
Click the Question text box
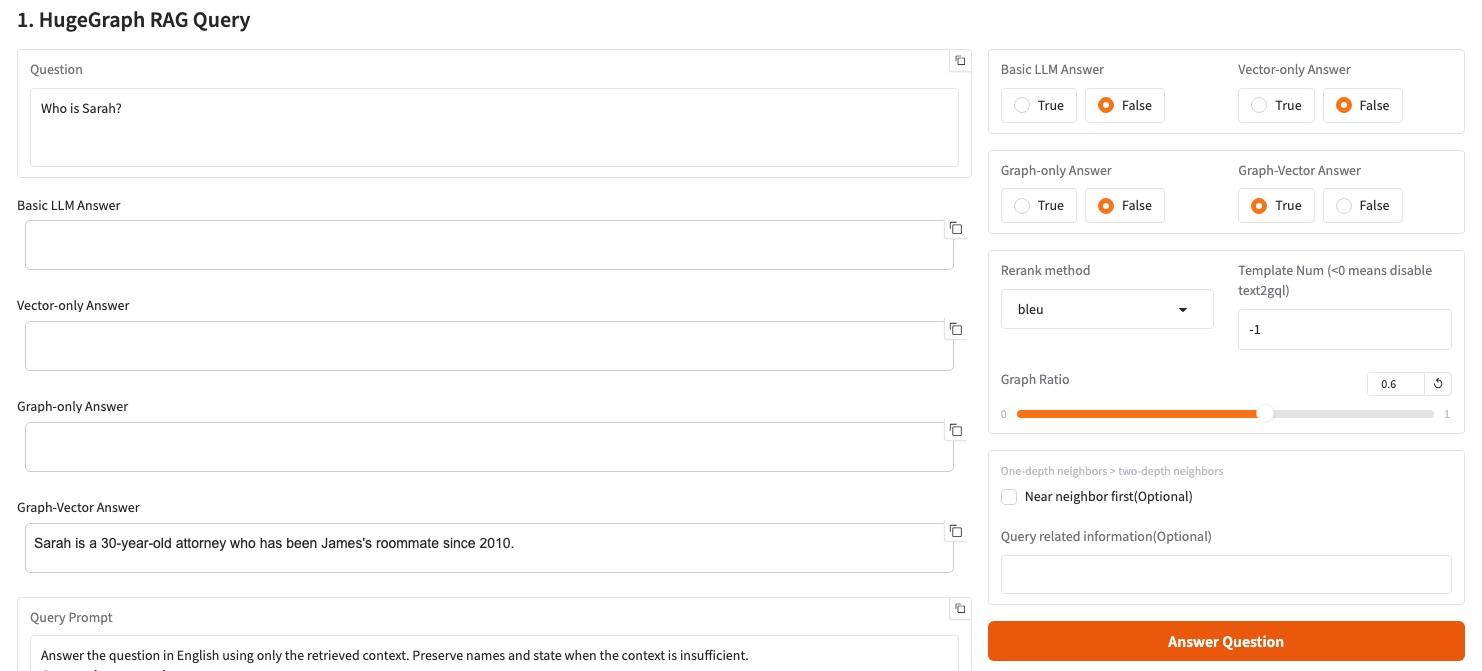(x=494, y=127)
